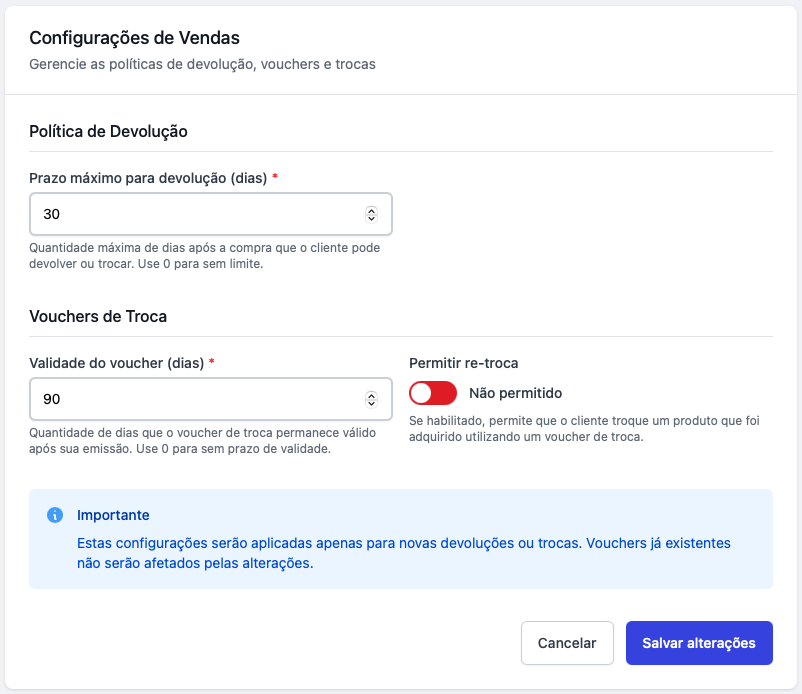Click the helper text below the re-troca toggle
The image size is (802, 694).
tap(584, 429)
